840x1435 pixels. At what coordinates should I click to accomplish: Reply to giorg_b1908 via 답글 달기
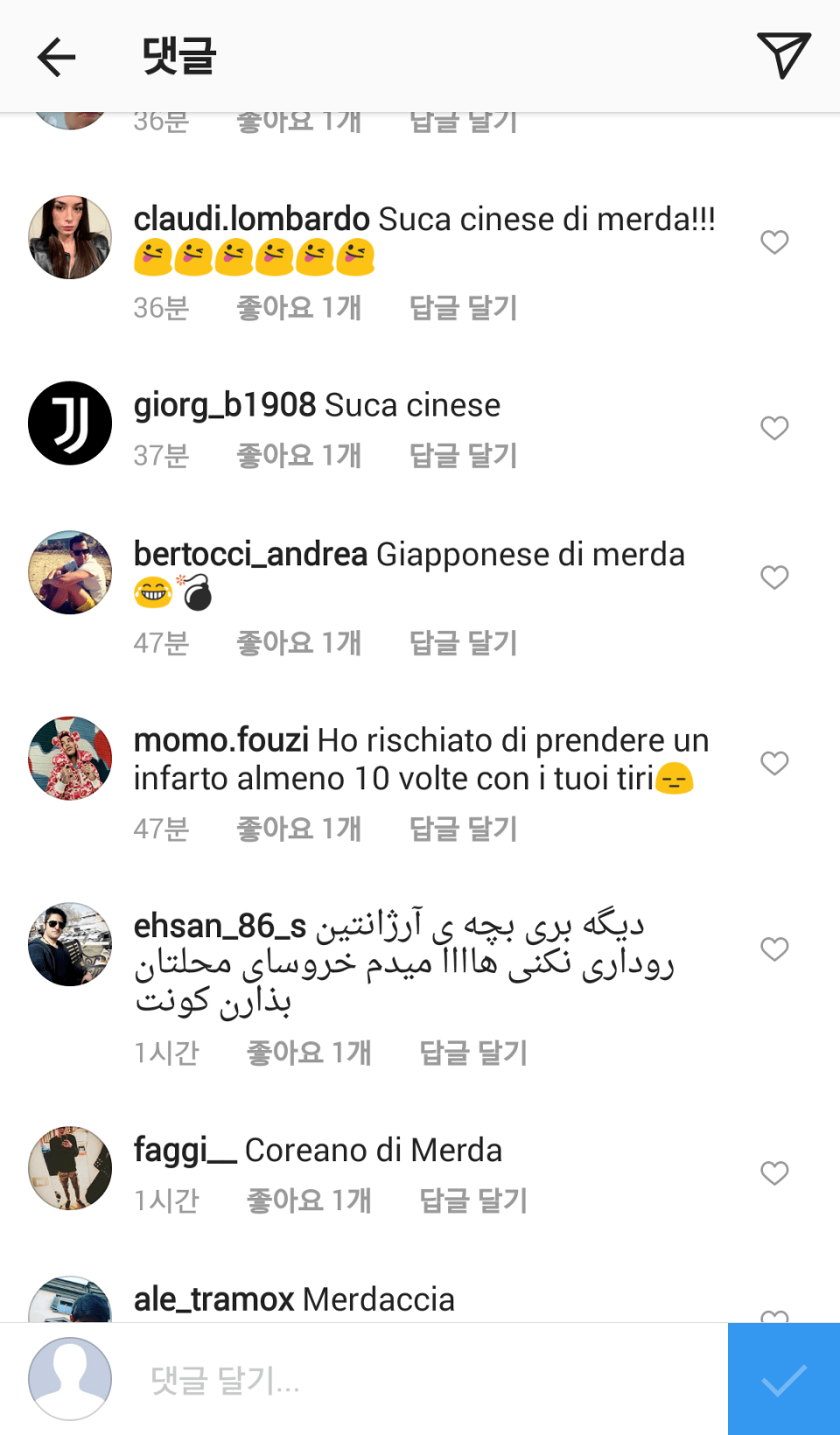(464, 456)
